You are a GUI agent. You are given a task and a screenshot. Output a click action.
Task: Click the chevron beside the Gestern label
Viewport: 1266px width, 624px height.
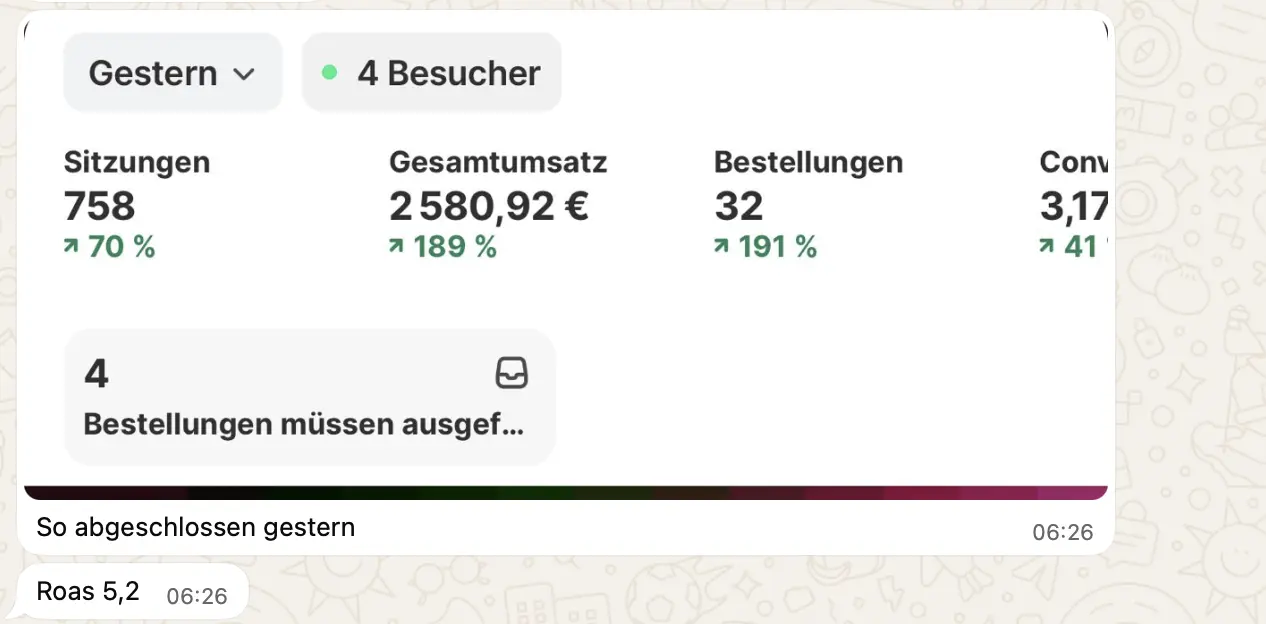246,72
